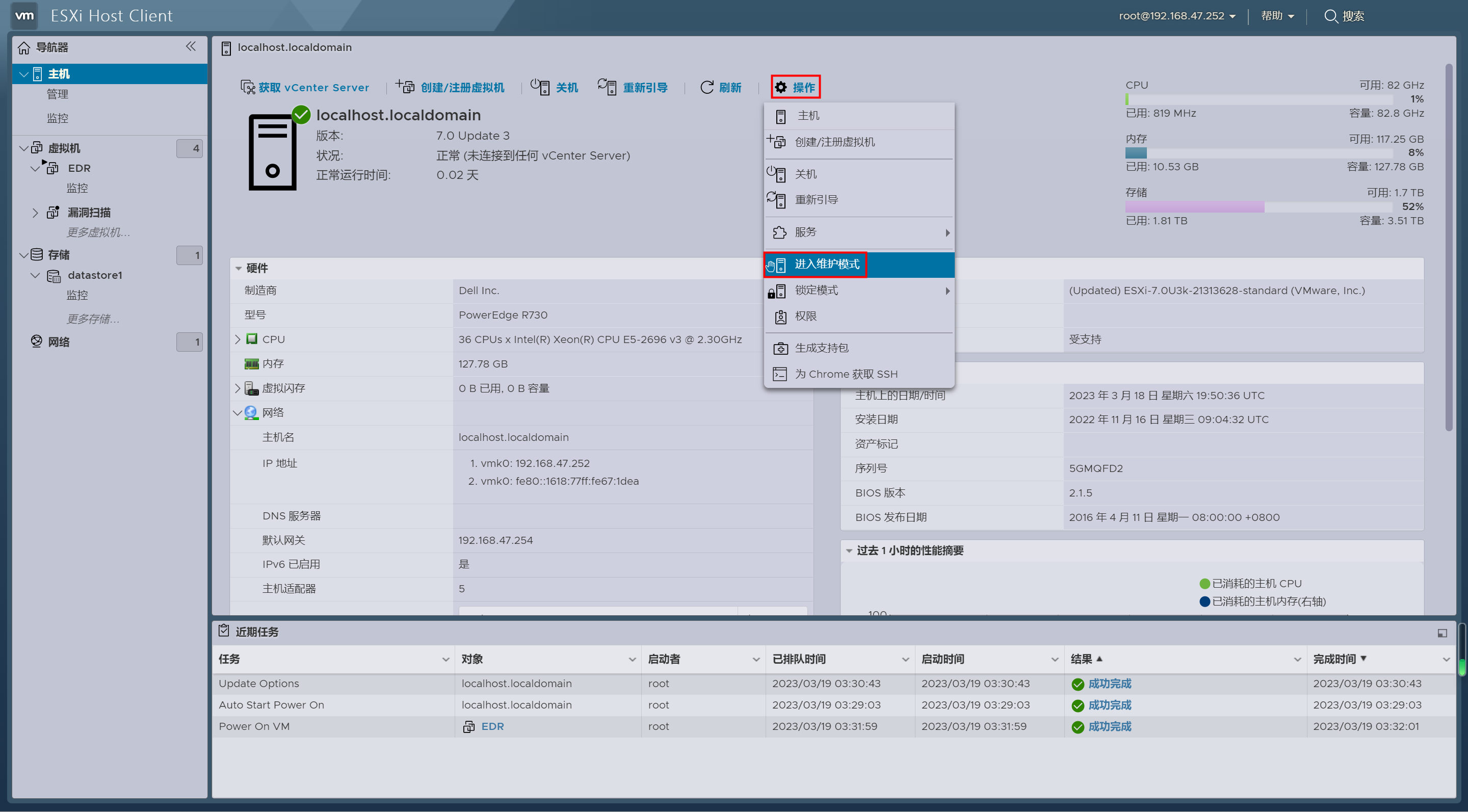Choose Reboot from the actions menu
The width and height of the screenshot is (1468, 812).
tap(859, 200)
